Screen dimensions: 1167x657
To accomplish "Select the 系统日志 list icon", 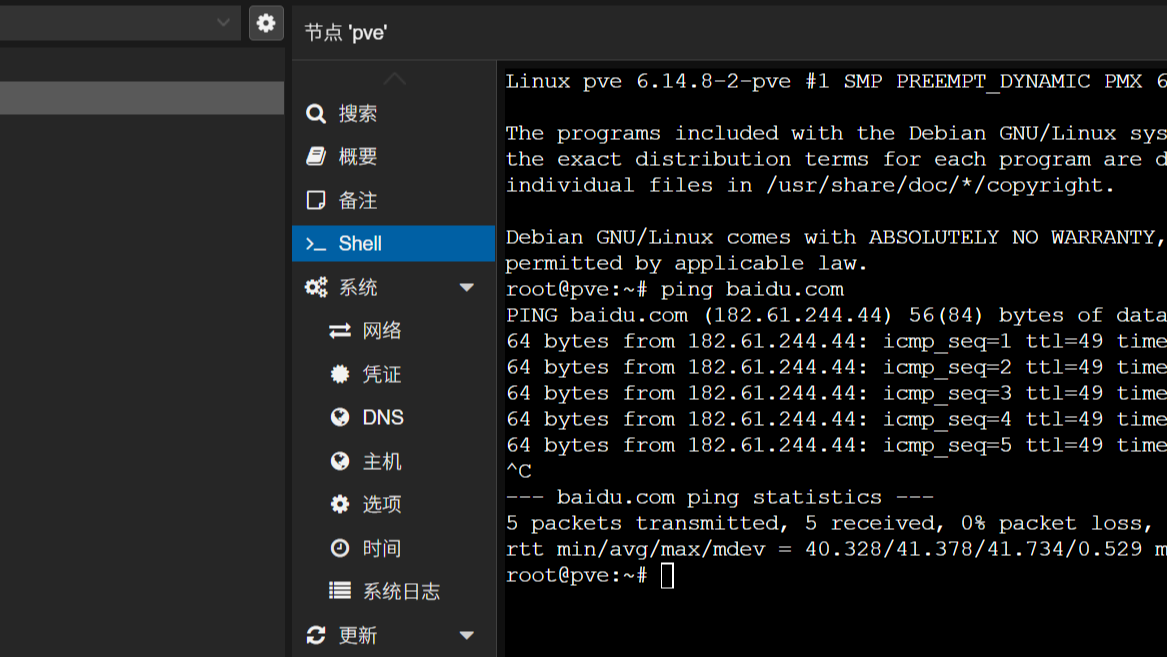I will point(340,591).
